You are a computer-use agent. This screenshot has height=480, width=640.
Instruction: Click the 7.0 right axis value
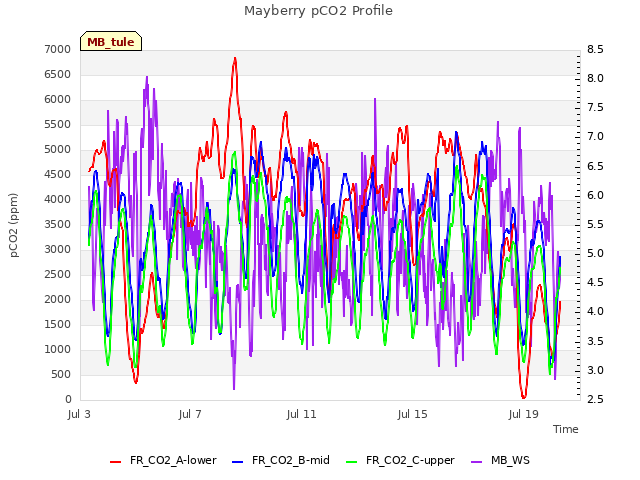coord(595,136)
